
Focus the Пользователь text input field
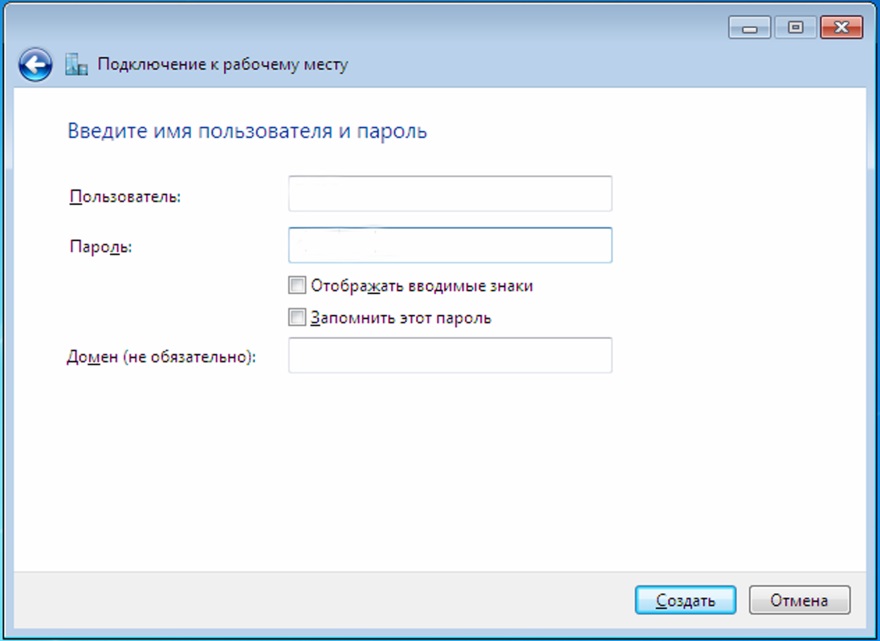click(450, 194)
